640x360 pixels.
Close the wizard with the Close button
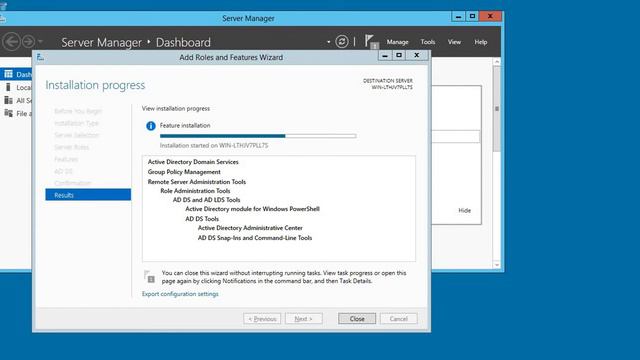click(x=357, y=319)
